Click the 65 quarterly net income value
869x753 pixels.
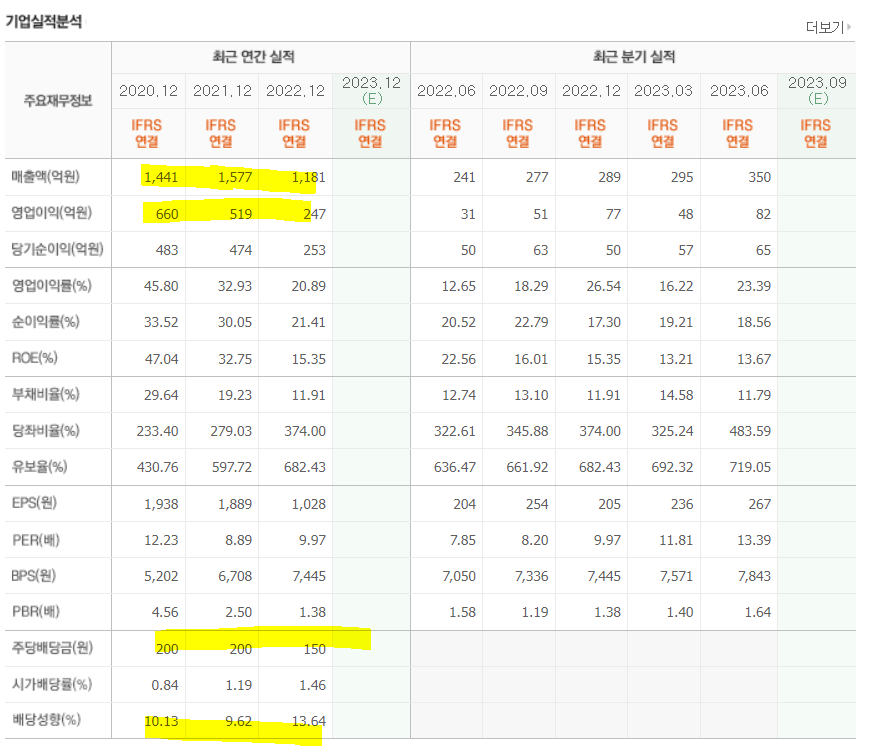(x=763, y=250)
